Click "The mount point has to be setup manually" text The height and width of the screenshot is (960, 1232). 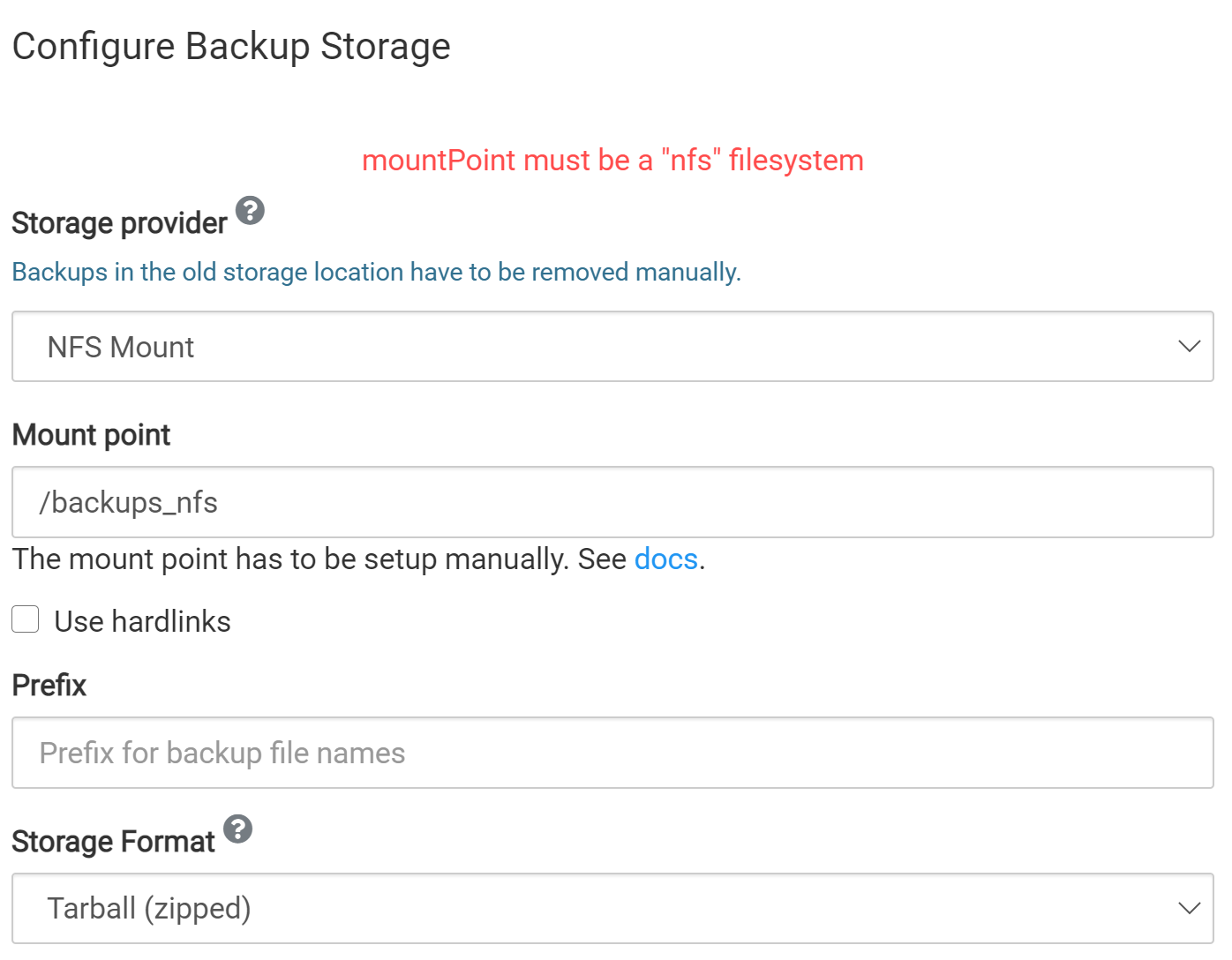[x=290, y=559]
